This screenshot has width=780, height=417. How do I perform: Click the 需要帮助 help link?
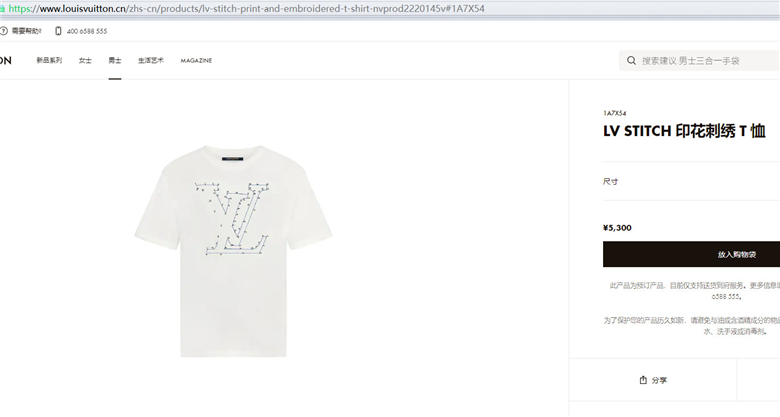click(x=26, y=31)
